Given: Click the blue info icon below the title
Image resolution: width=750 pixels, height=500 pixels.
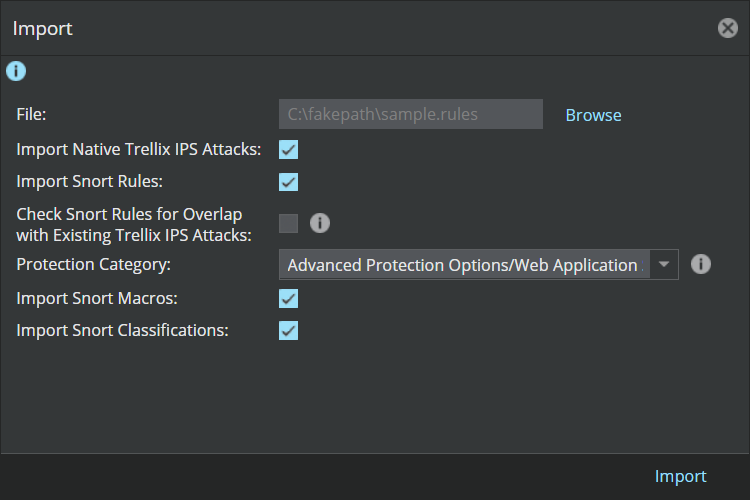Looking at the screenshot, I should pyautogui.click(x=16, y=71).
